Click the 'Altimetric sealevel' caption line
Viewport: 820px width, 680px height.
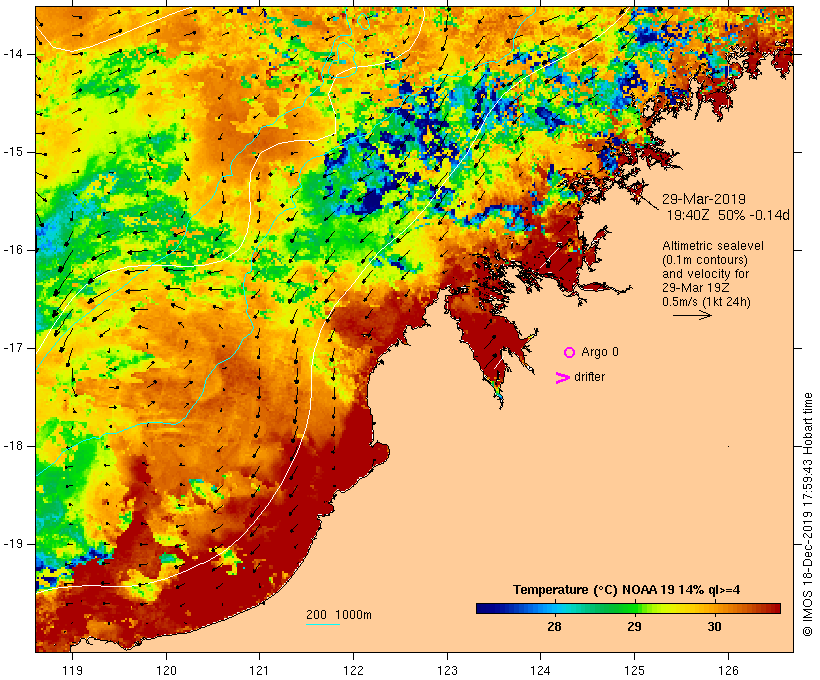[x=713, y=246]
